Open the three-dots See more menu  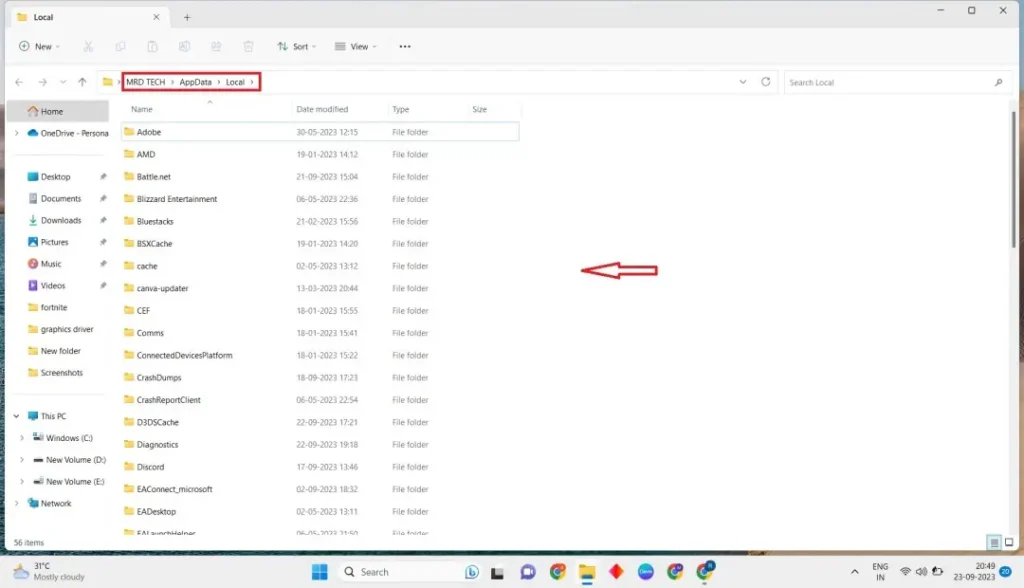(405, 46)
